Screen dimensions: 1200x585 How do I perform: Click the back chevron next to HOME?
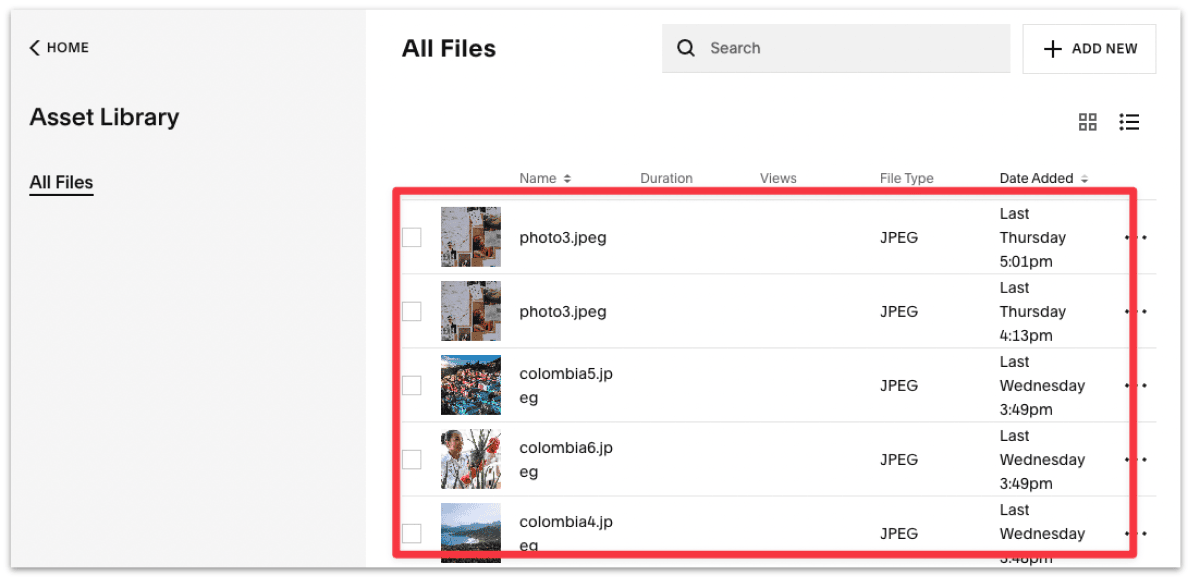coord(33,47)
